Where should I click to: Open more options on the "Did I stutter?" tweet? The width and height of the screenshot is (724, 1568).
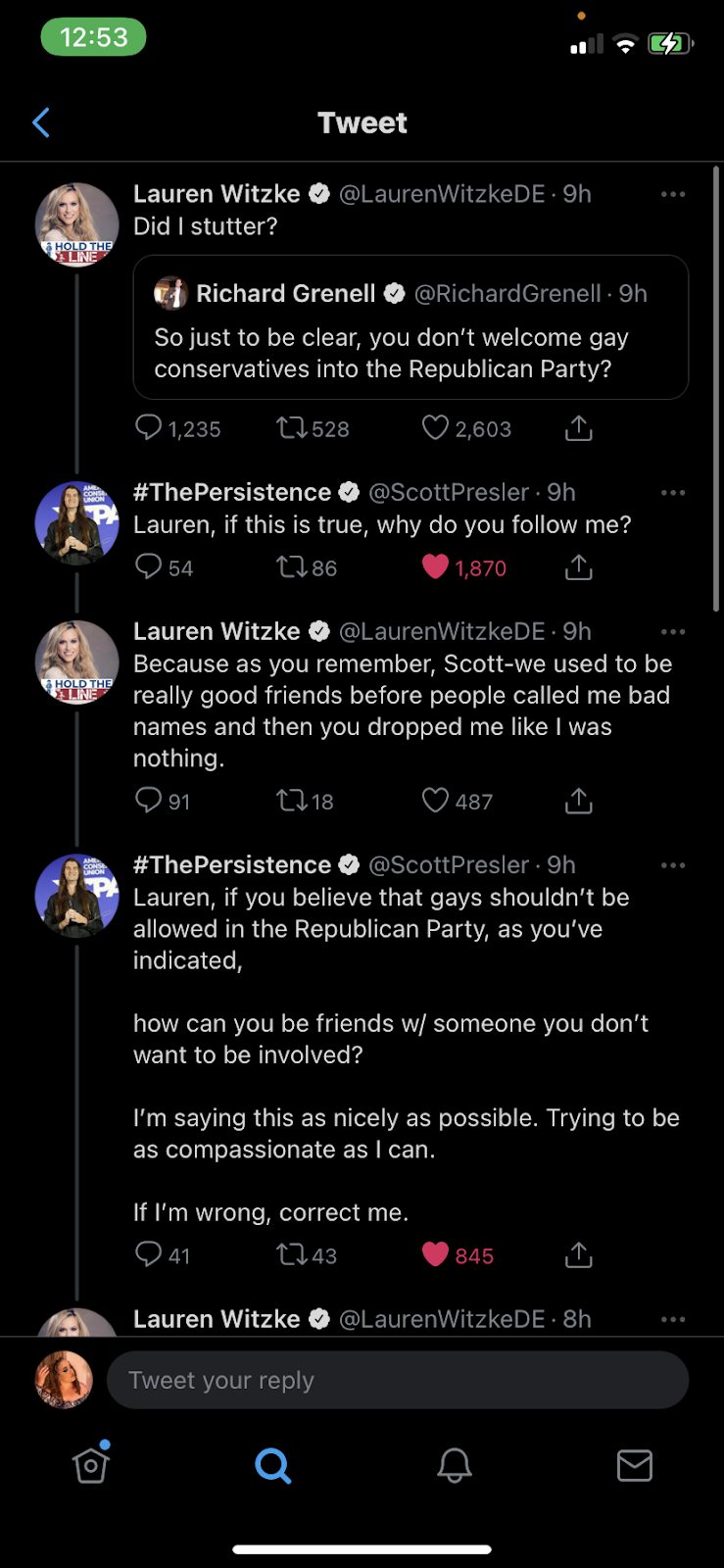pos(673,194)
